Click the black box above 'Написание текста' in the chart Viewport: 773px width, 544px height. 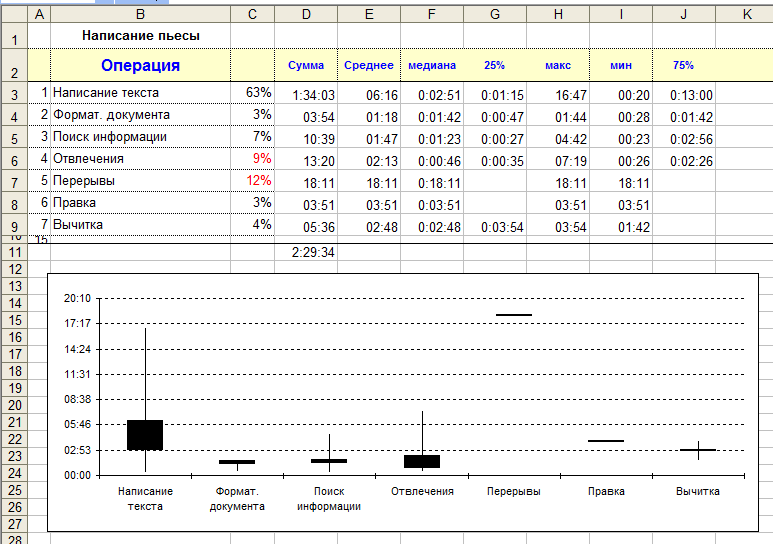145,435
